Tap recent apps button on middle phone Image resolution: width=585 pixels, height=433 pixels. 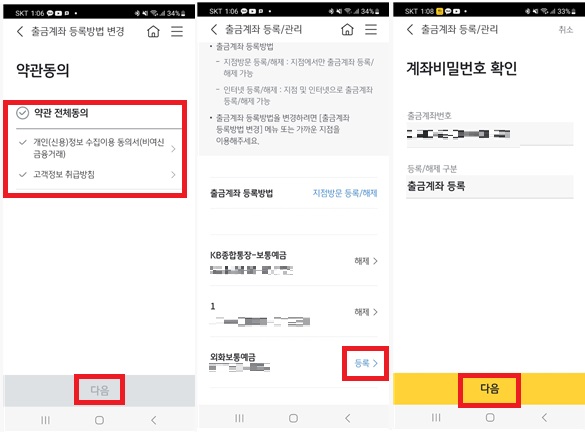click(240, 418)
